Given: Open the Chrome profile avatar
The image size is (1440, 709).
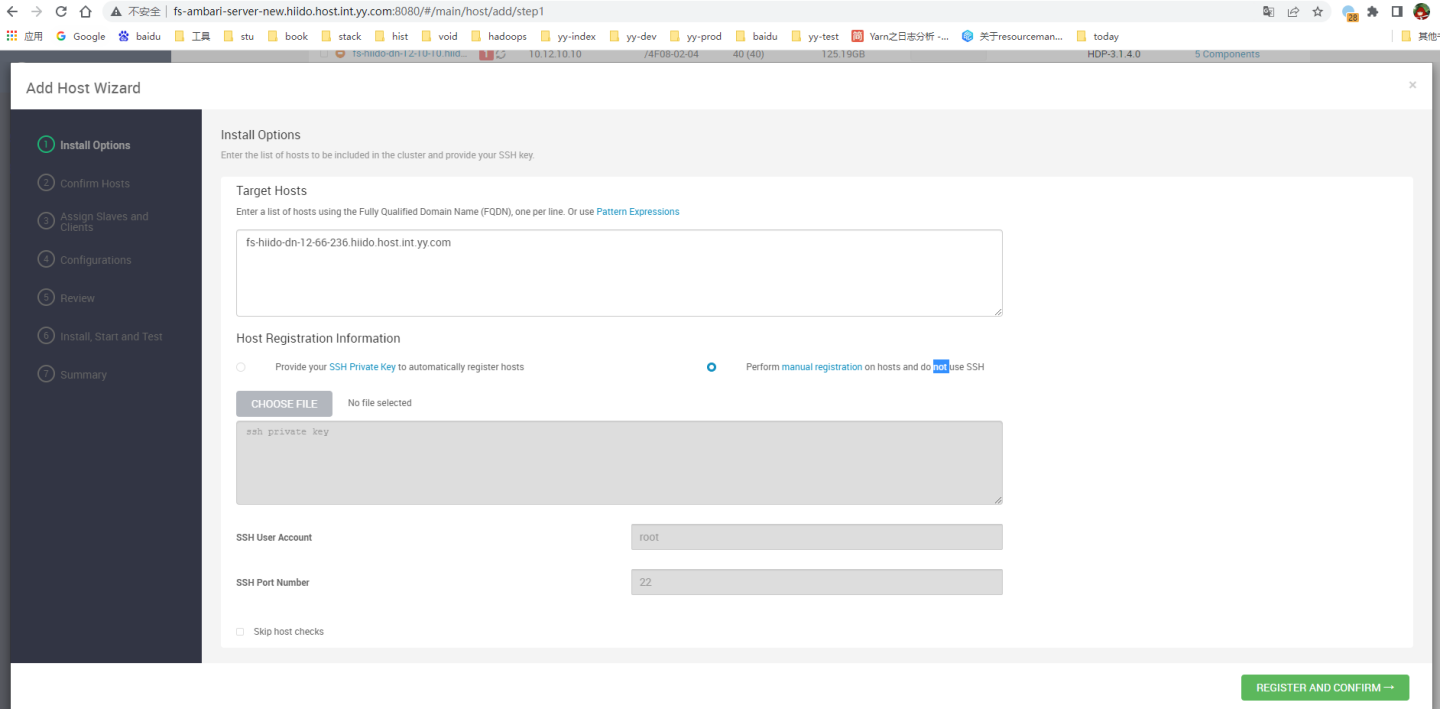Looking at the screenshot, I should click(1421, 12).
